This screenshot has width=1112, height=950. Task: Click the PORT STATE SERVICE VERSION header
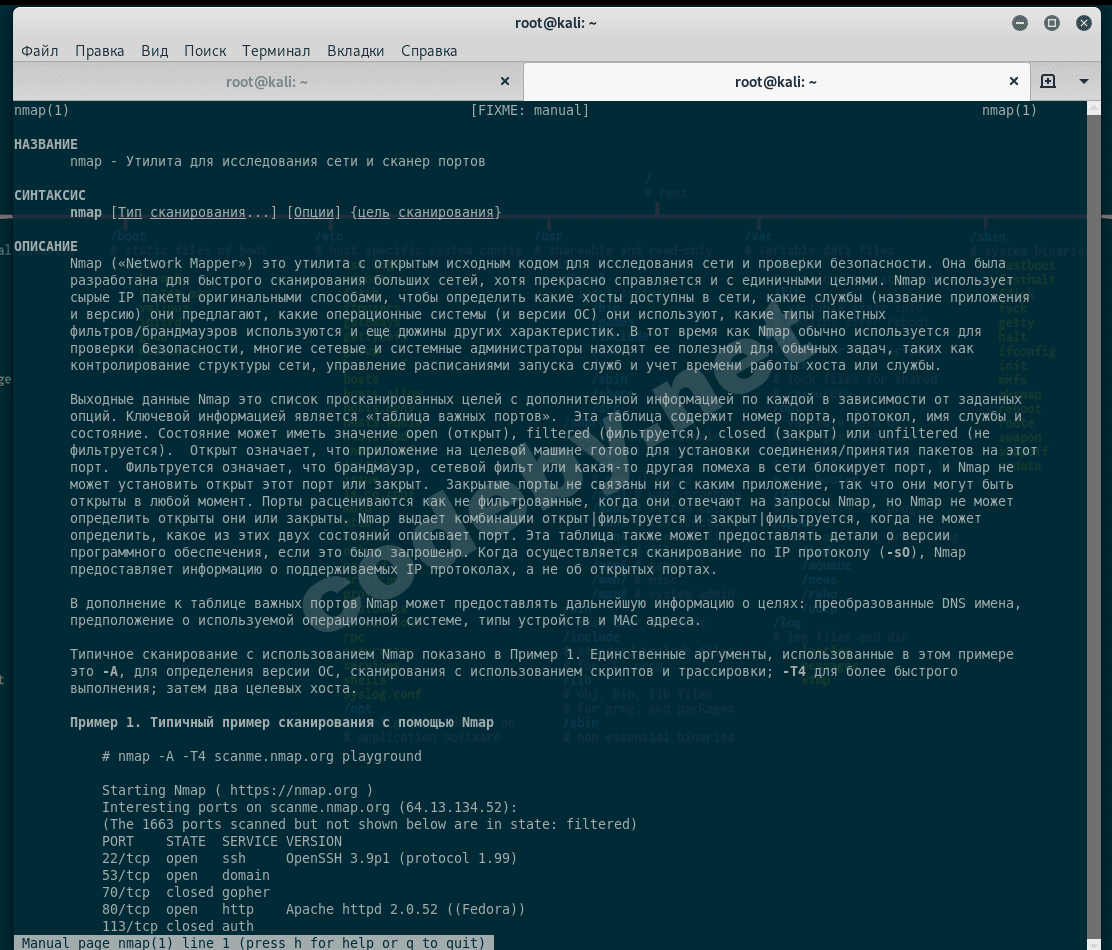222,842
